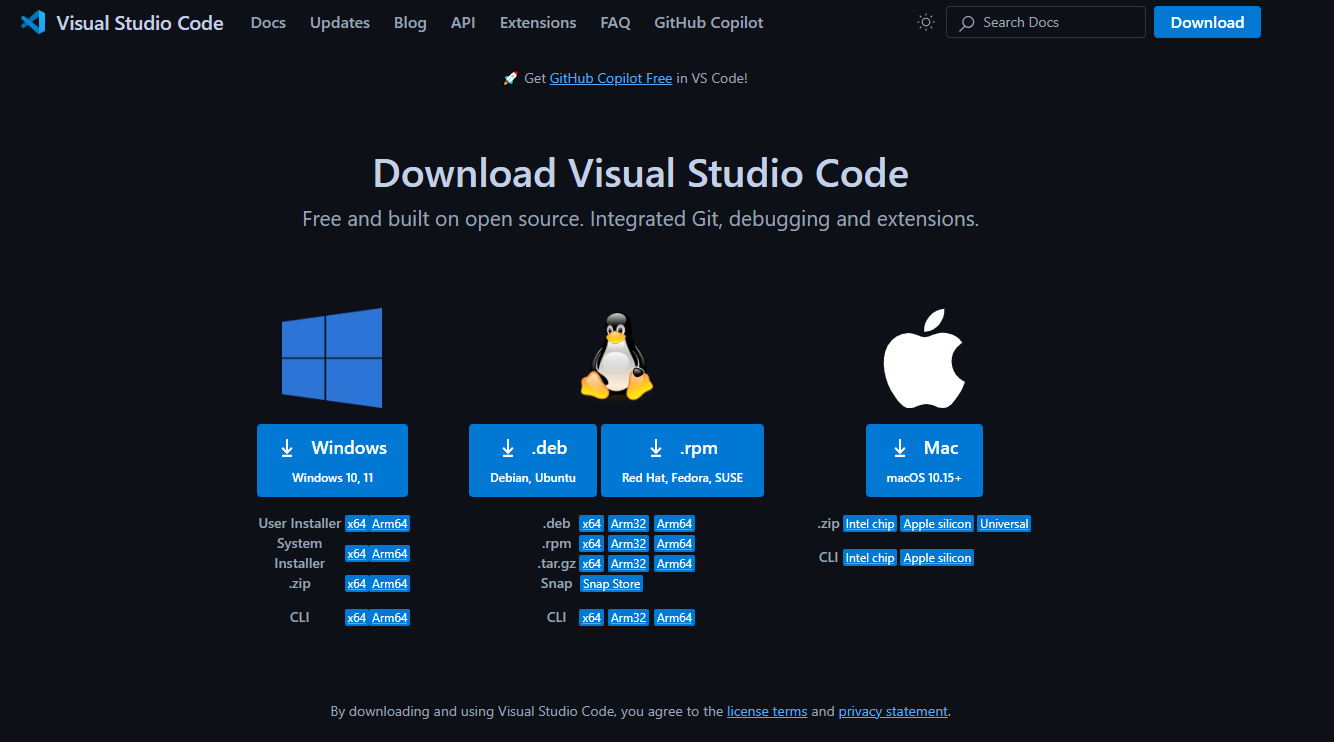Select Linux .tar.gz Arm64
This screenshot has width=1334, height=742.
675,564
